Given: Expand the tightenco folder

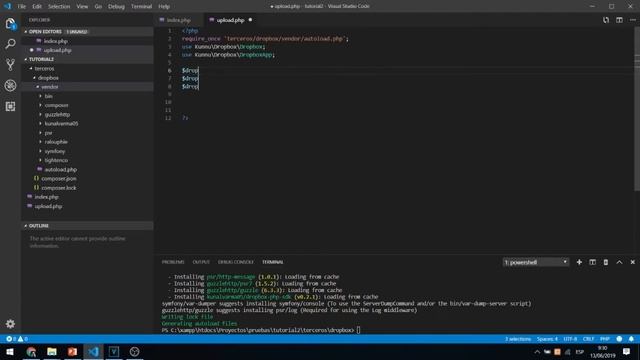Looking at the screenshot, I should 56,160.
